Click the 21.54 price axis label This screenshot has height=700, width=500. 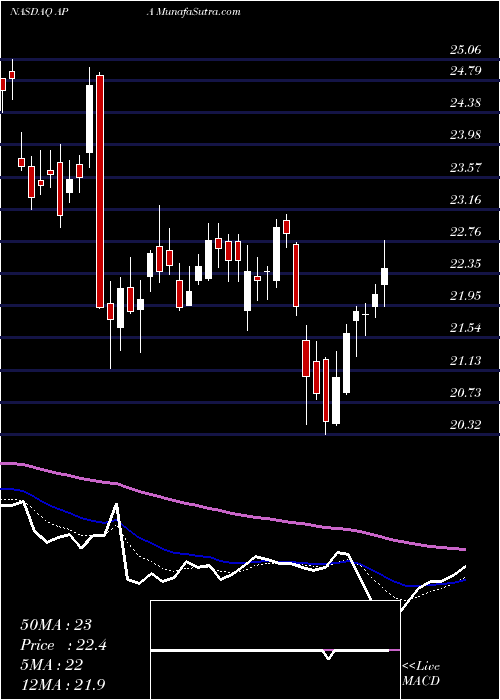click(466, 328)
